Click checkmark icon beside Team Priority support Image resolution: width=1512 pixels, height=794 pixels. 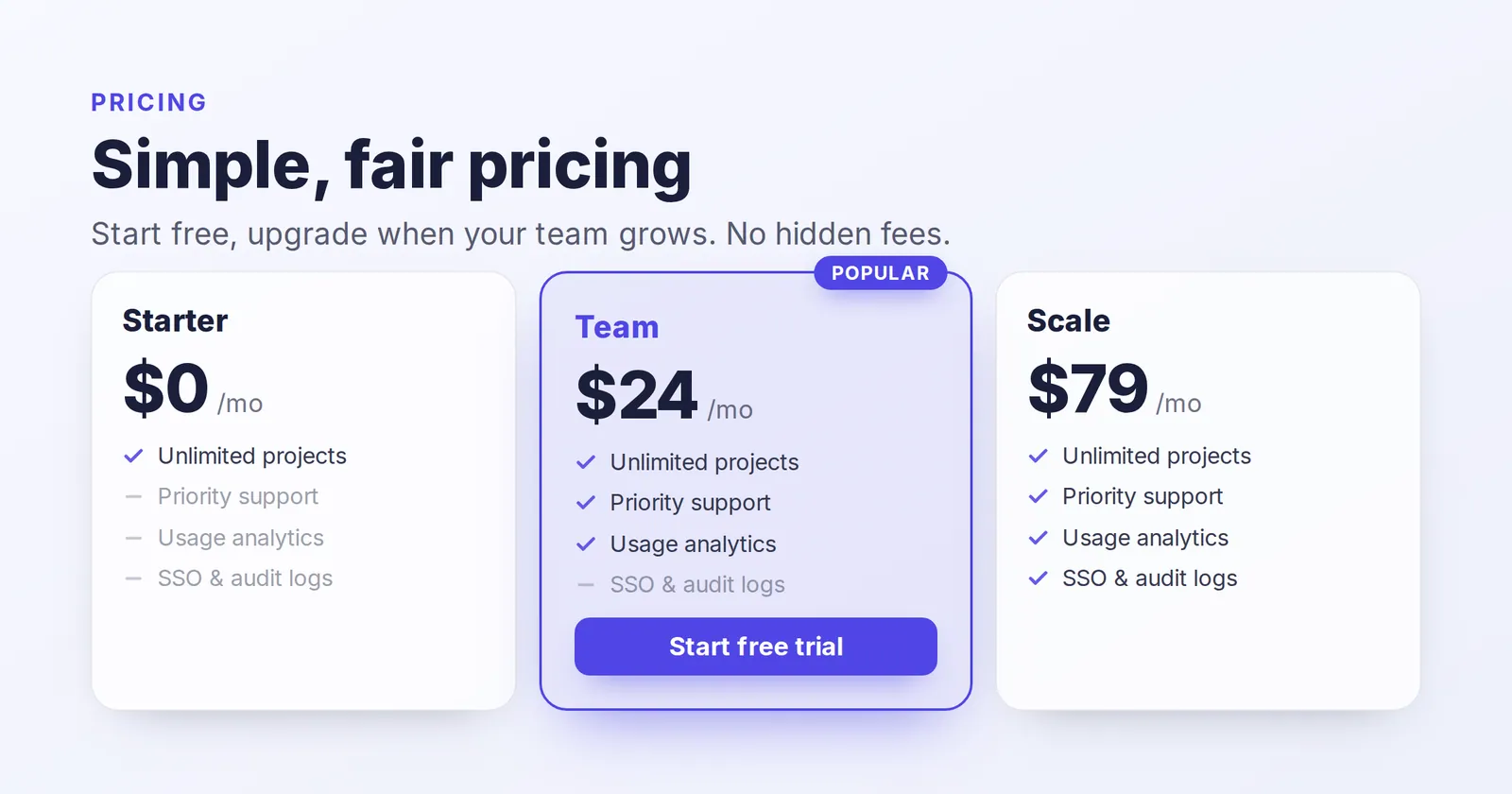tap(586, 503)
